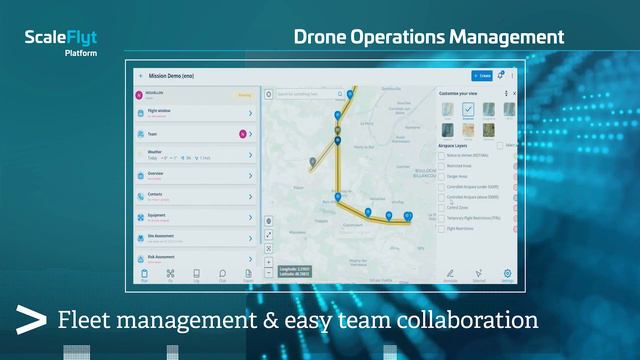The width and height of the screenshot is (640, 360).
Task: Click the blue waypoint at the route's southern corner
Action: coord(338,197)
